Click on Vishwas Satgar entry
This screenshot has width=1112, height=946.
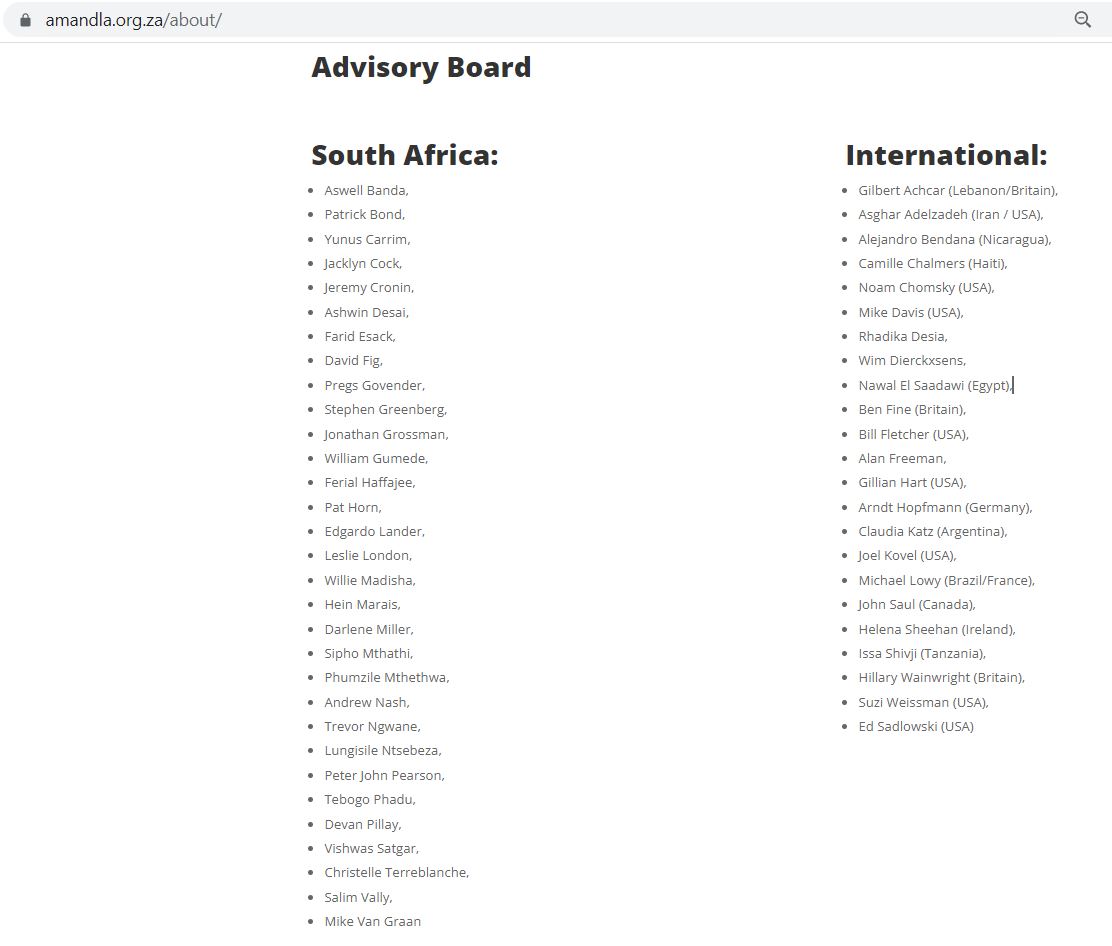[x=372, y=848]
